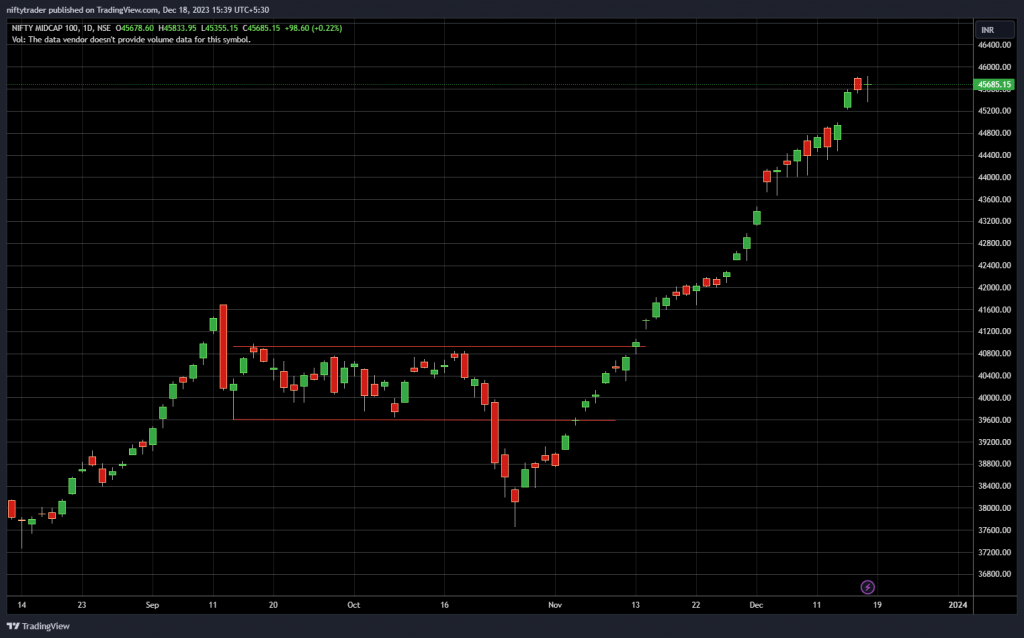Screen dimensions: 1024x638
Task: Click the Vol data vendor notice
Action: pyautogui.click(x=131, y=39)
